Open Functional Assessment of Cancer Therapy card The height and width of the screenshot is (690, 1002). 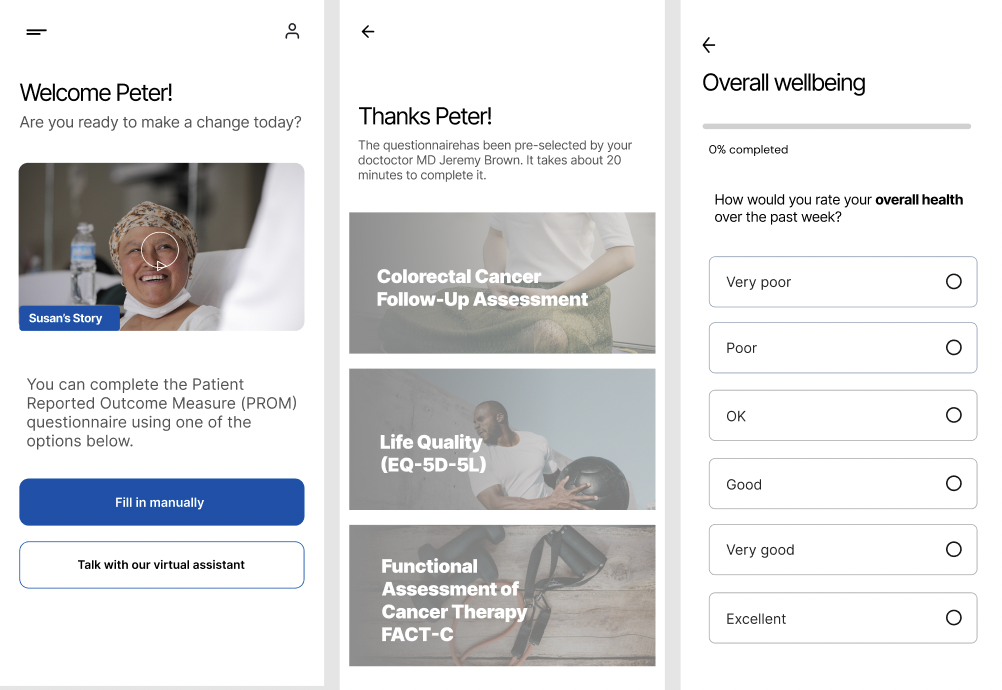point(502,595)
